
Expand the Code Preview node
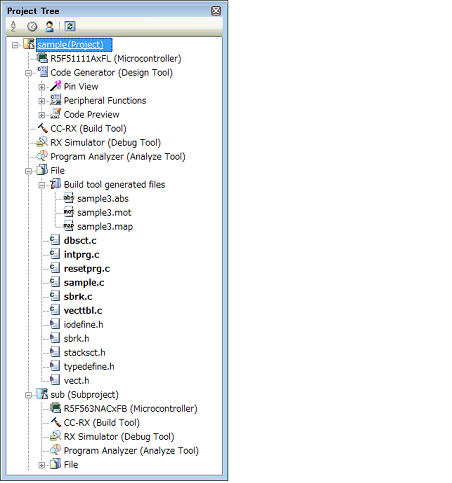pyautogui.click(x=42, y=115)
